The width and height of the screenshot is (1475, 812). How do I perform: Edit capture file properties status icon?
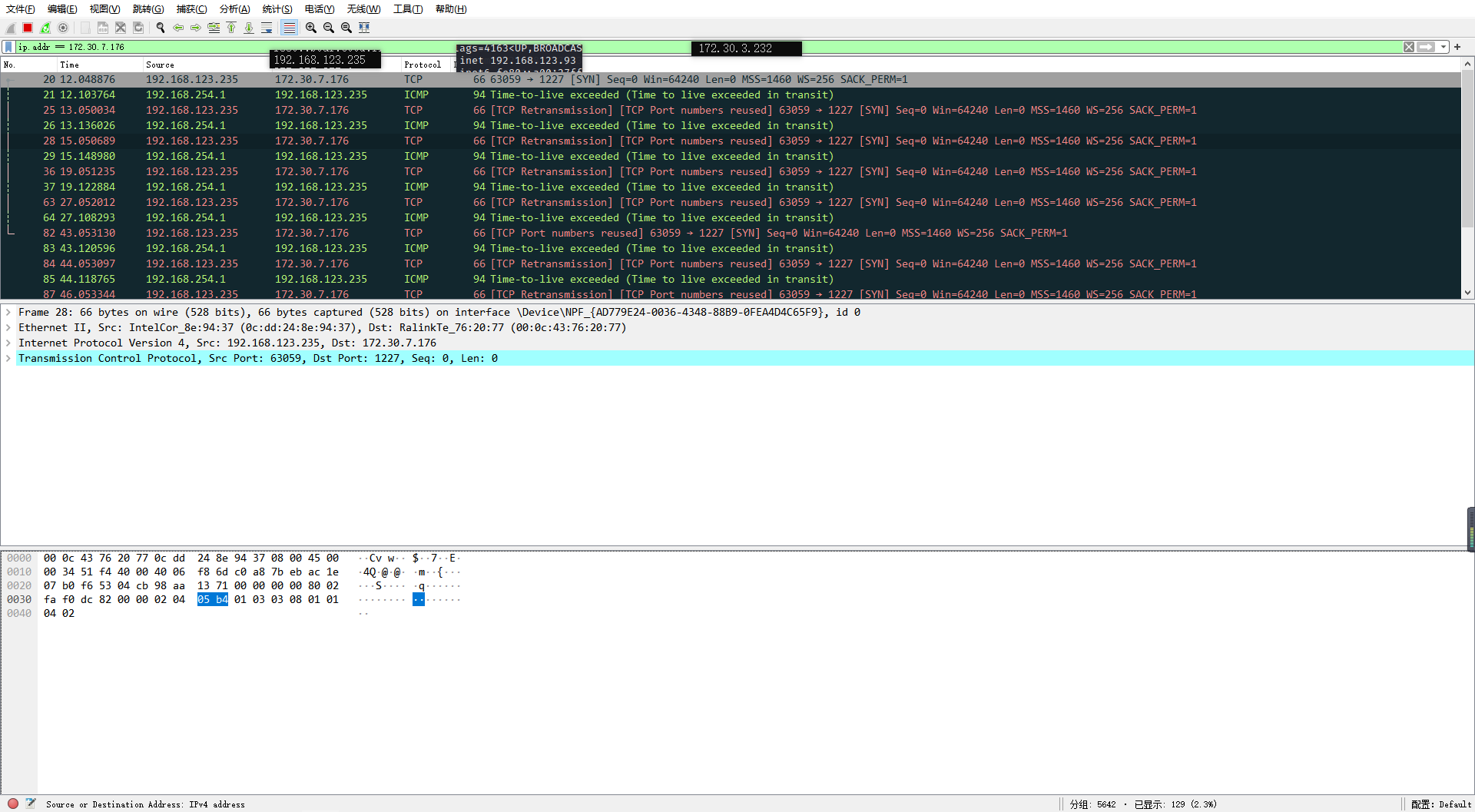(31, 804)
